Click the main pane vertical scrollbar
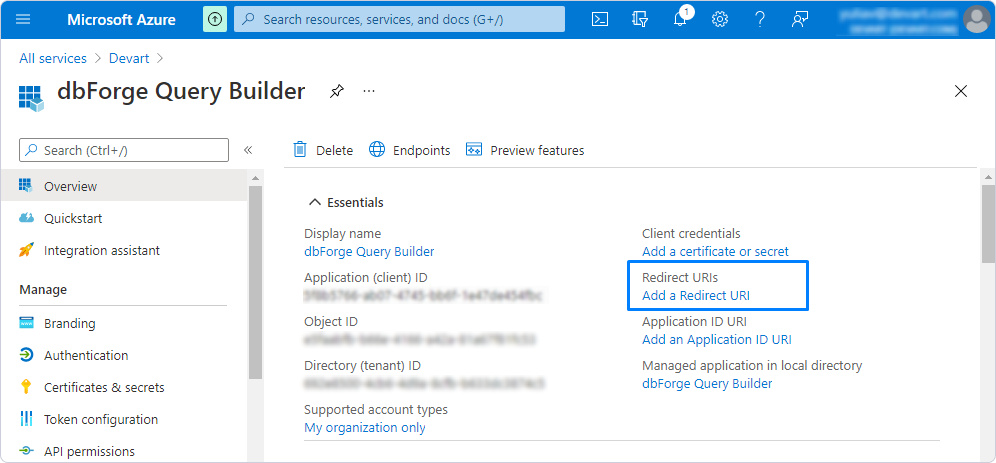The image size is (996, 463). click(988, 224)
